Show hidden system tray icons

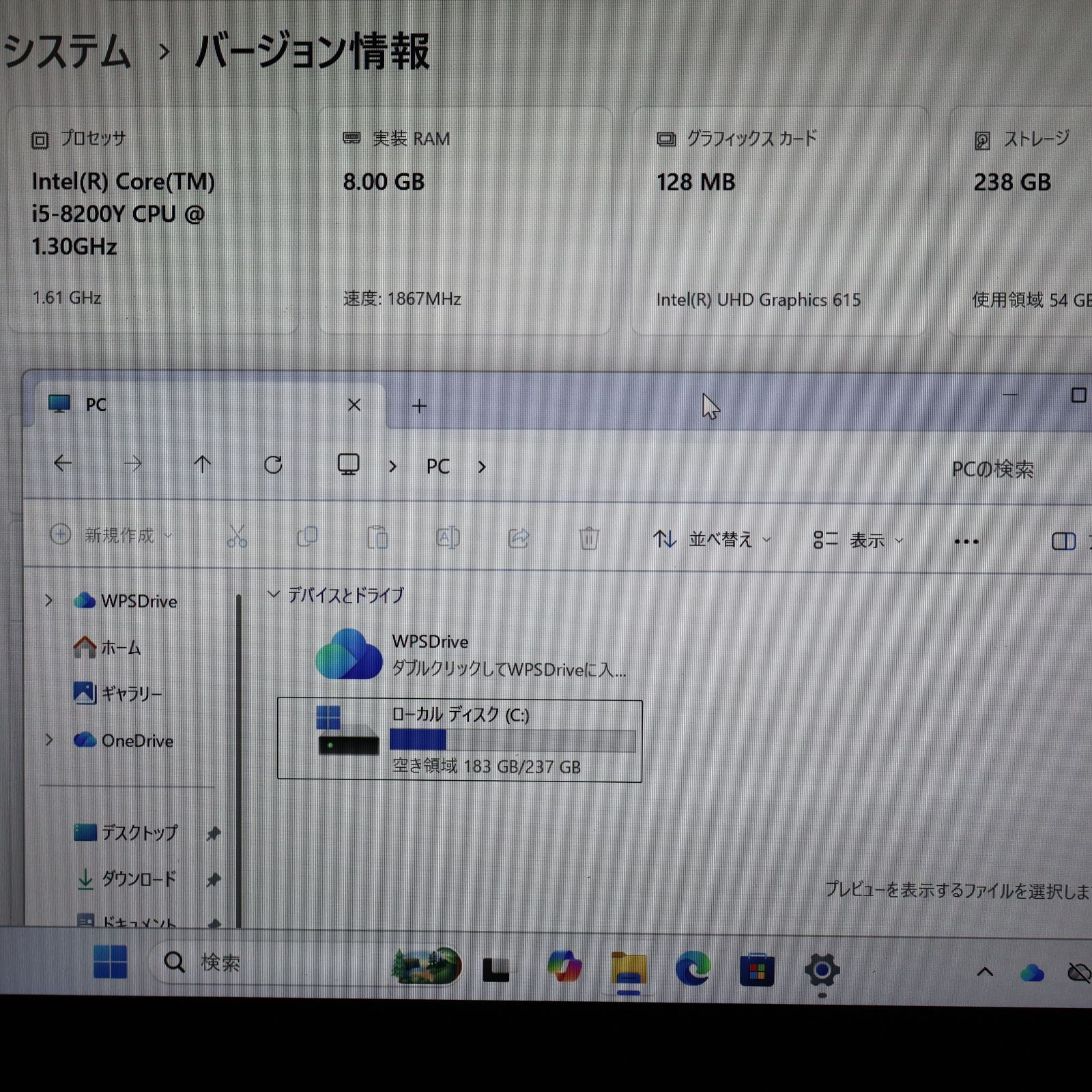(x=985, y=972)
